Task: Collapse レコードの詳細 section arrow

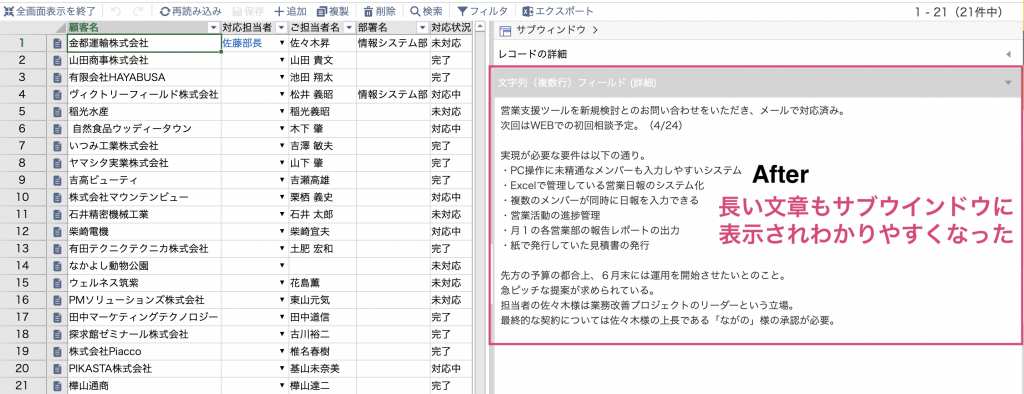Action: [x=1009, y=54]
